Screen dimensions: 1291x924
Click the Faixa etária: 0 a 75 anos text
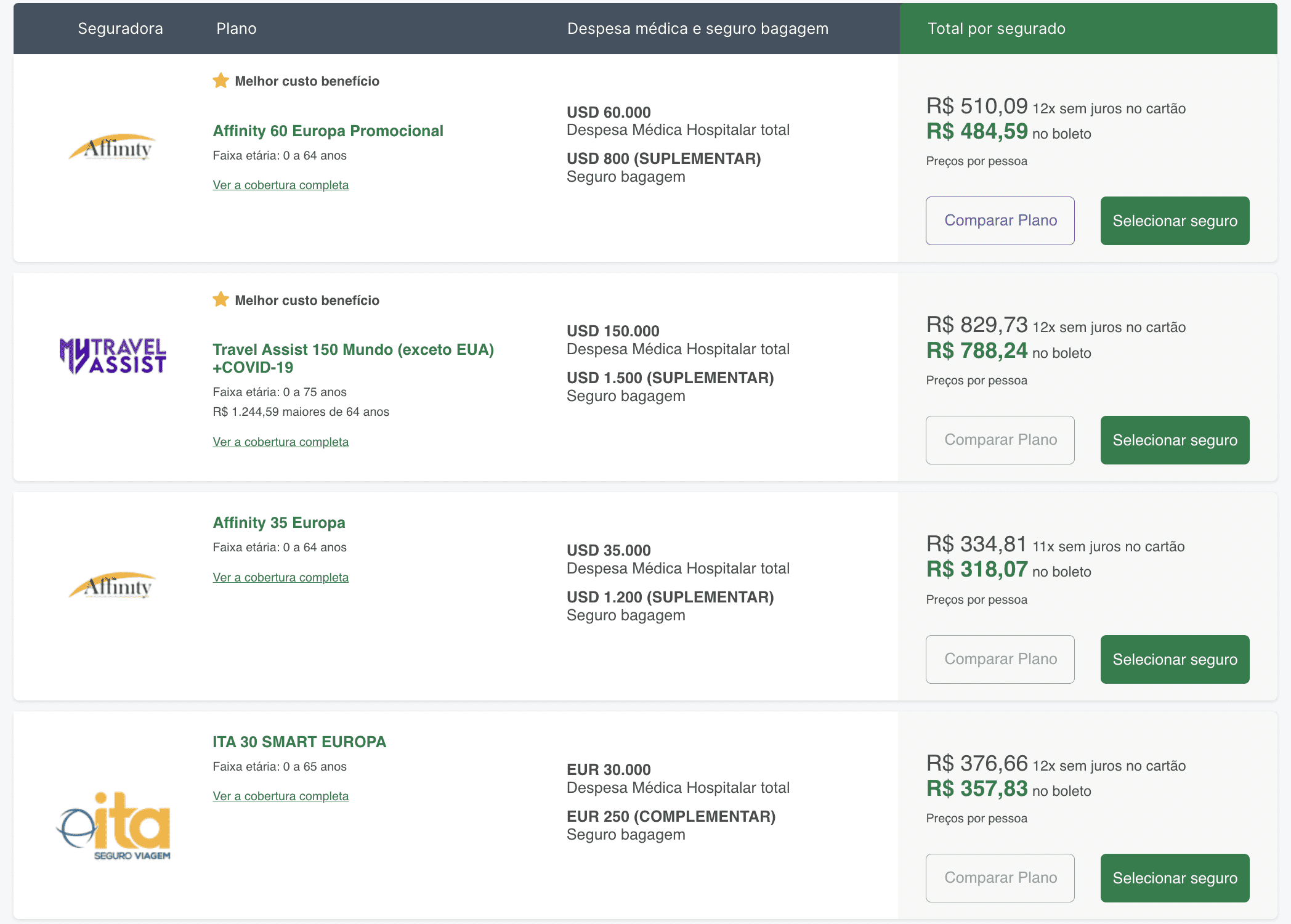click(280, 392)
